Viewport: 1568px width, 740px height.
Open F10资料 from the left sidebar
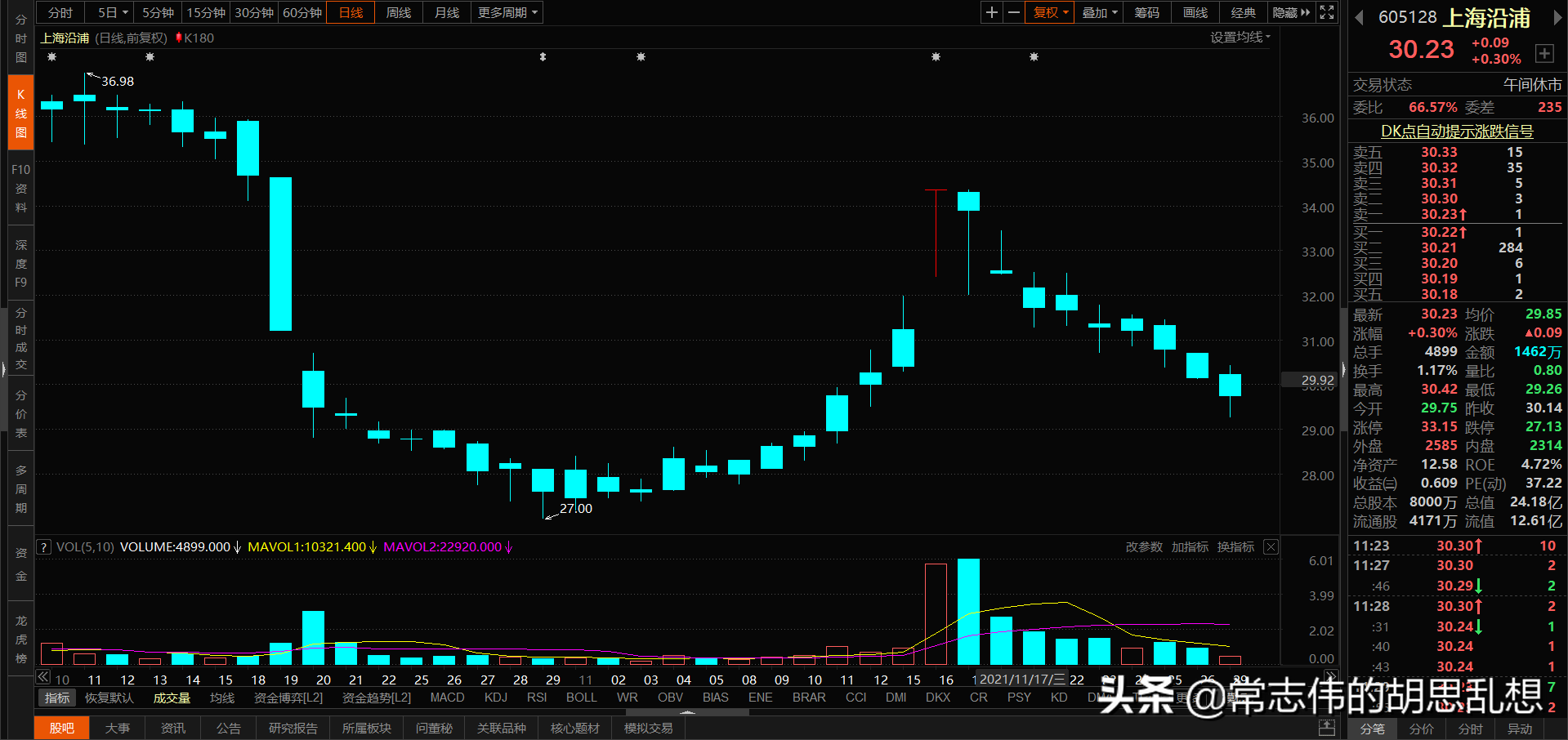click(x=20, y=188)
